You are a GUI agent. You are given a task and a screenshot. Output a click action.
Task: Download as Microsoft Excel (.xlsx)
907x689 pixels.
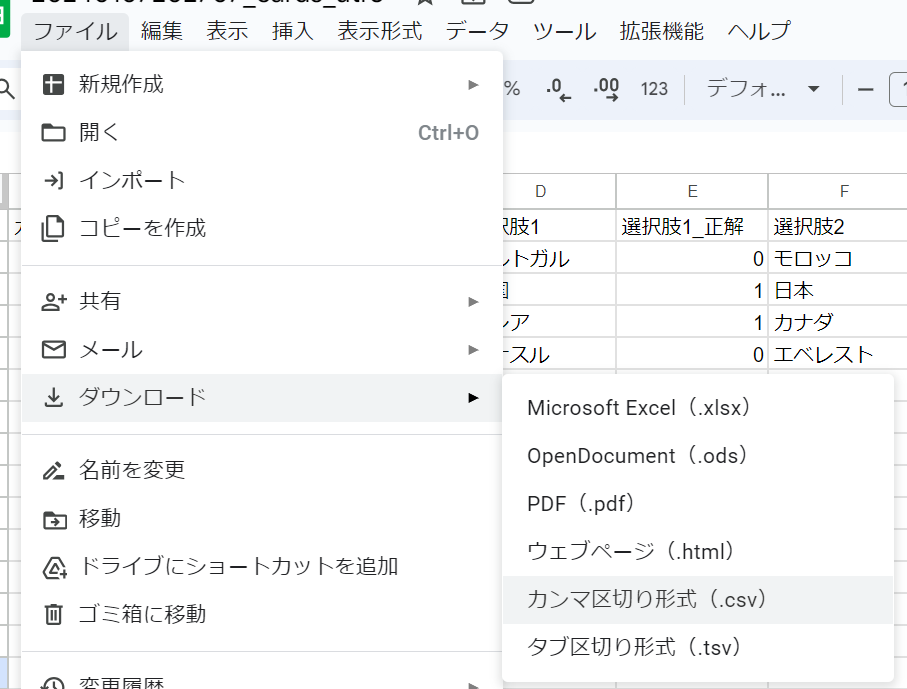[x=698, y=408]
